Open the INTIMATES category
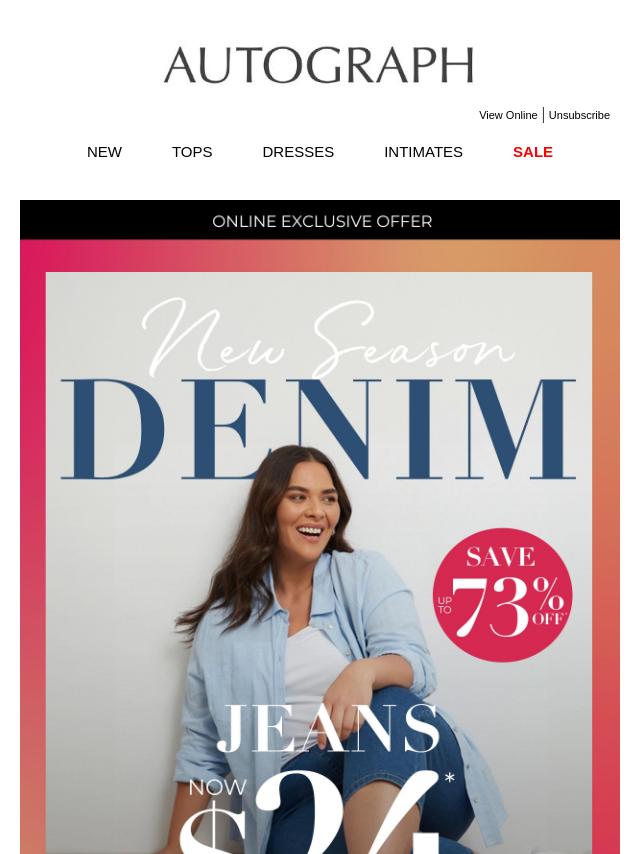 tap(423, 152)
